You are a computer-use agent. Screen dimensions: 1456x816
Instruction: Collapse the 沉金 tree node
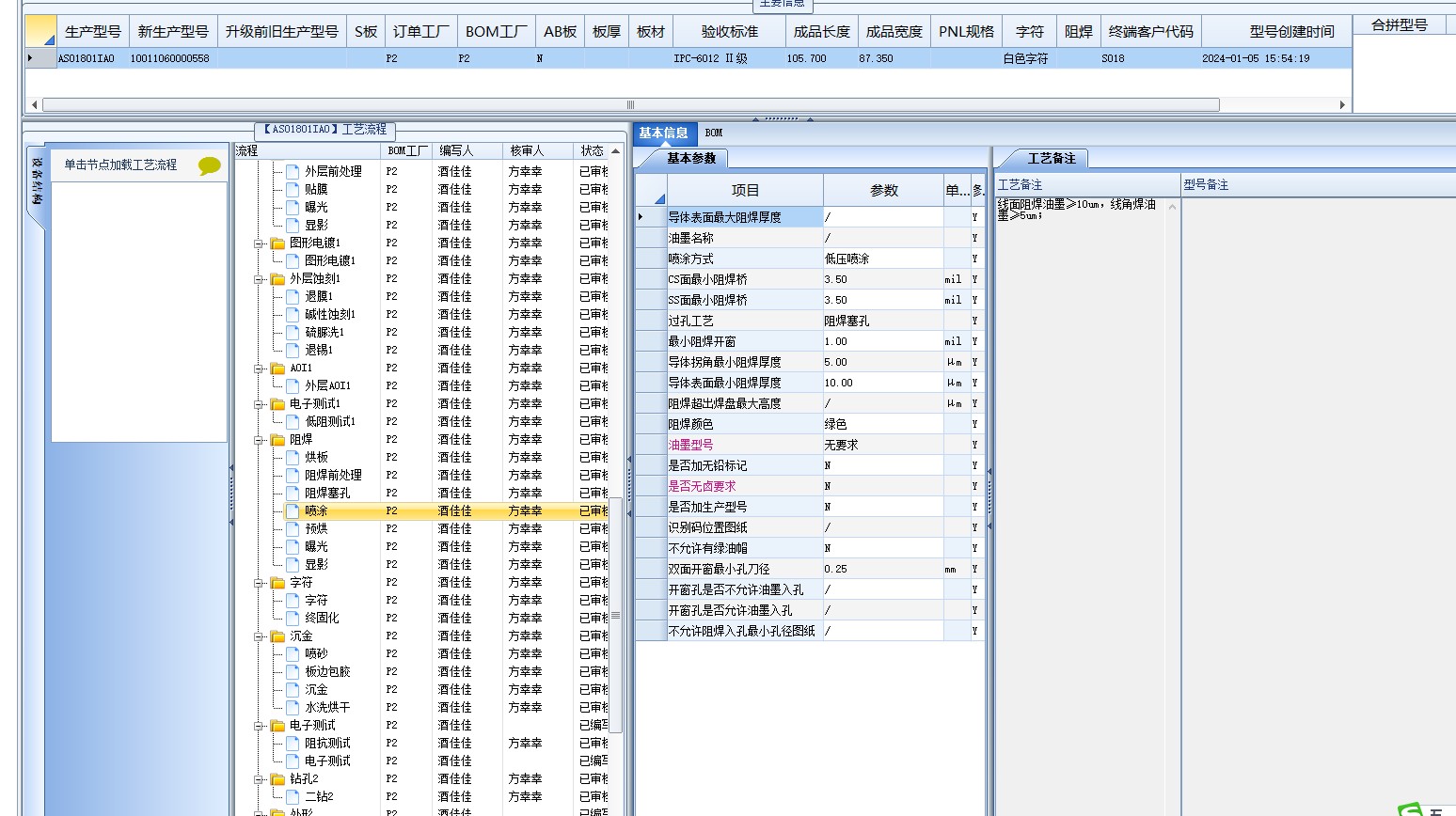click(x=259, y=636)
